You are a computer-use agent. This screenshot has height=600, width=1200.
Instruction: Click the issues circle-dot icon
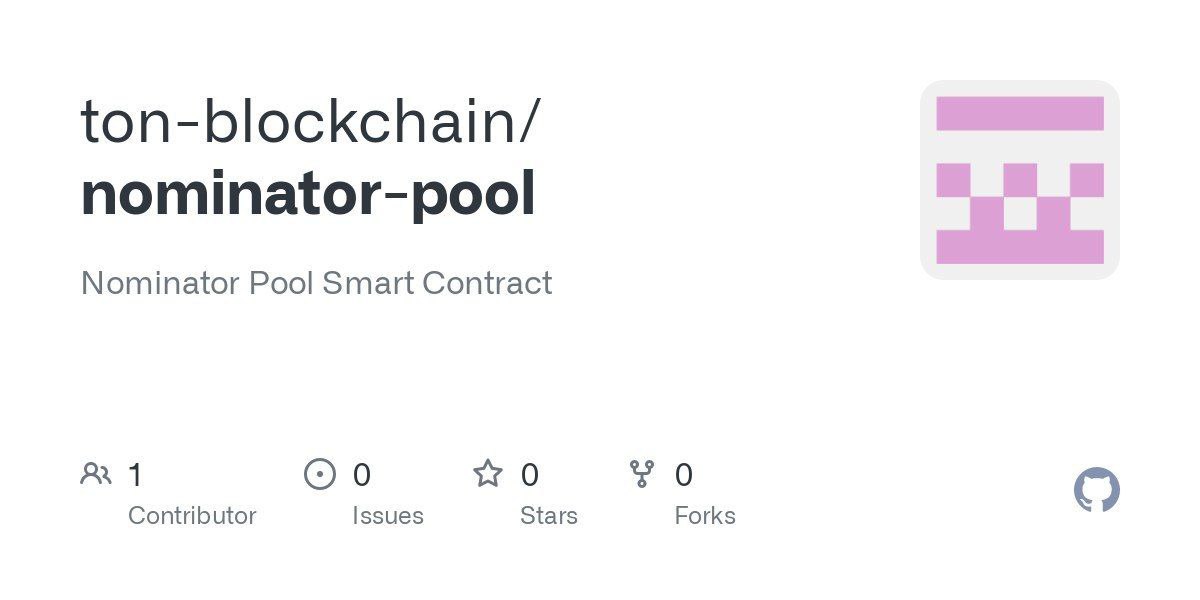[x=320, y=474]
